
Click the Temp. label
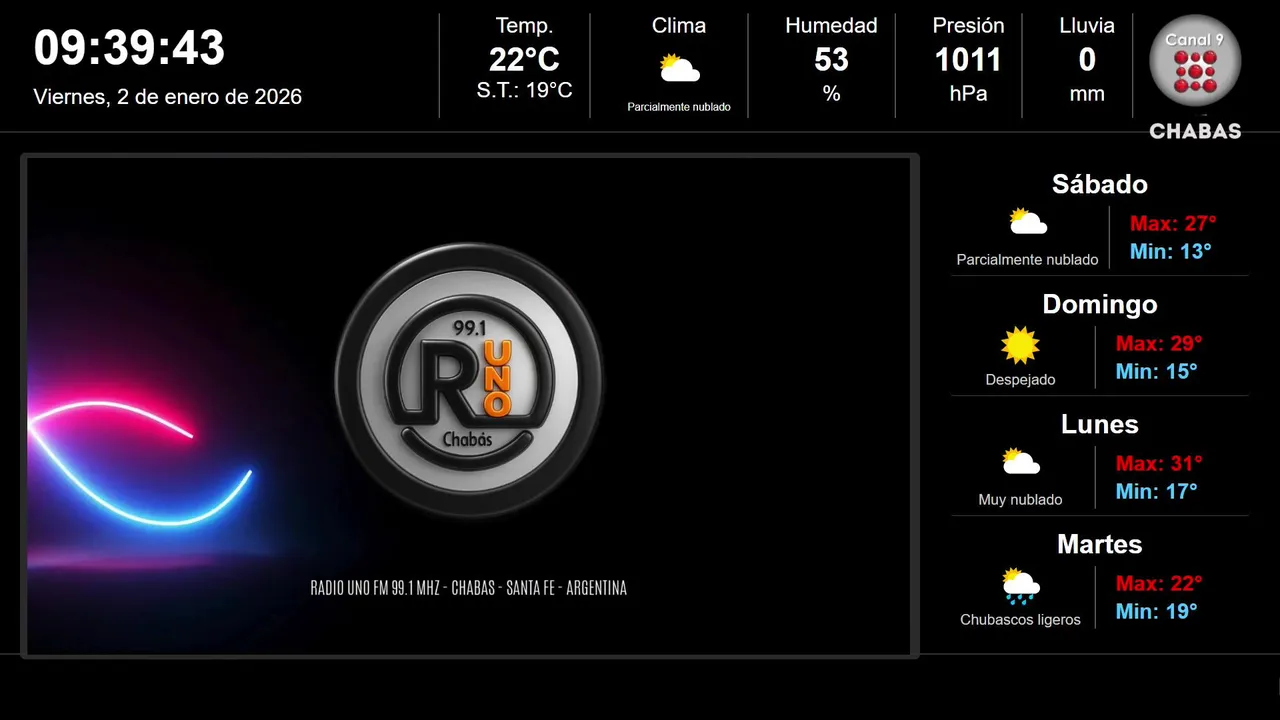(524, 26)
